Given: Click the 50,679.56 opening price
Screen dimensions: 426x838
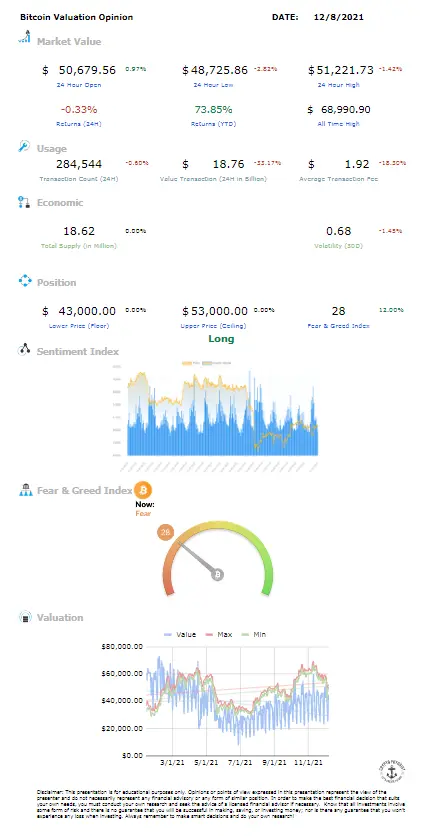Looking at the screenshot, I should 86,70.
